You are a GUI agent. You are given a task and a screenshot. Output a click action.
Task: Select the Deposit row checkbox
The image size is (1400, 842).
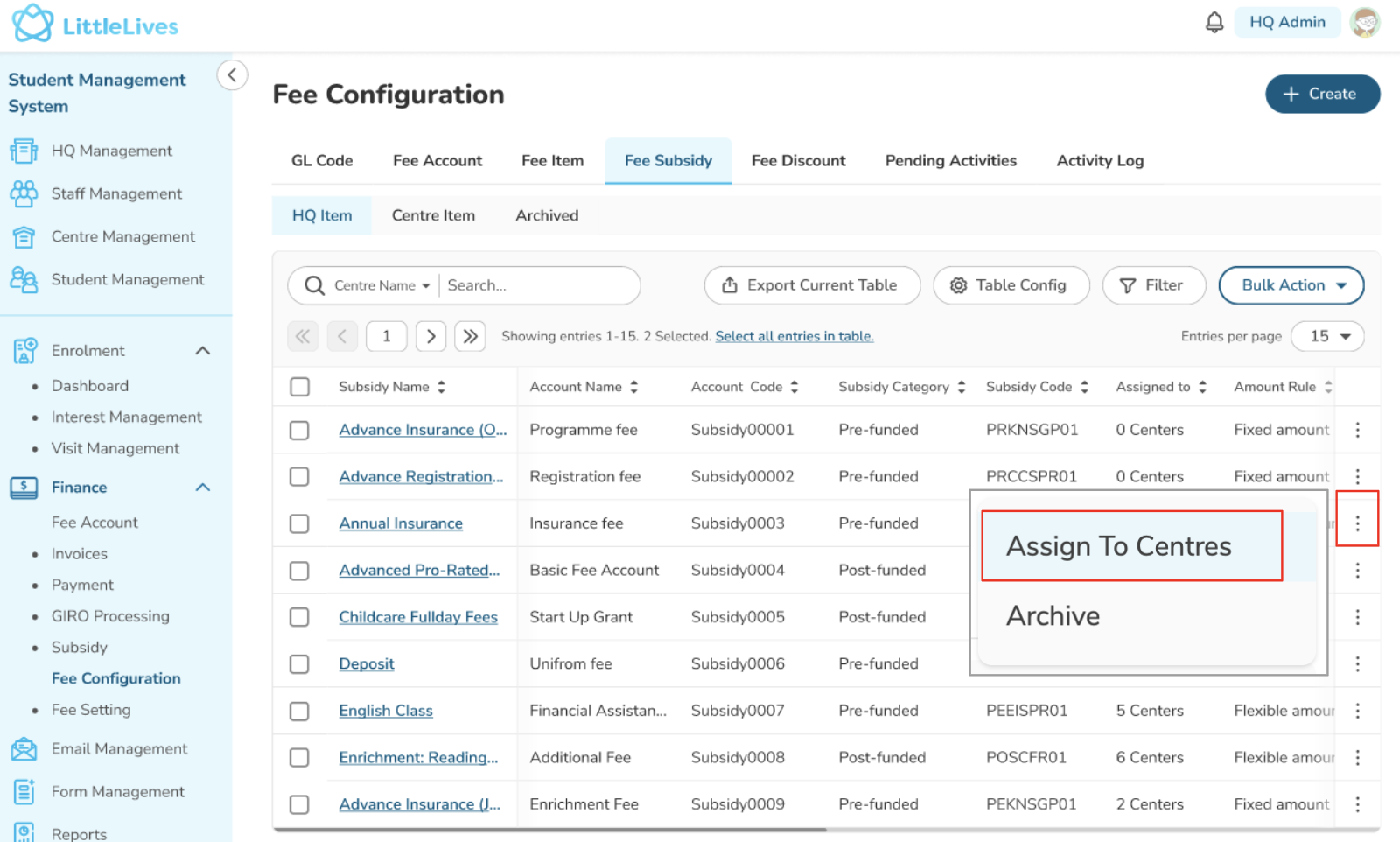299,664
